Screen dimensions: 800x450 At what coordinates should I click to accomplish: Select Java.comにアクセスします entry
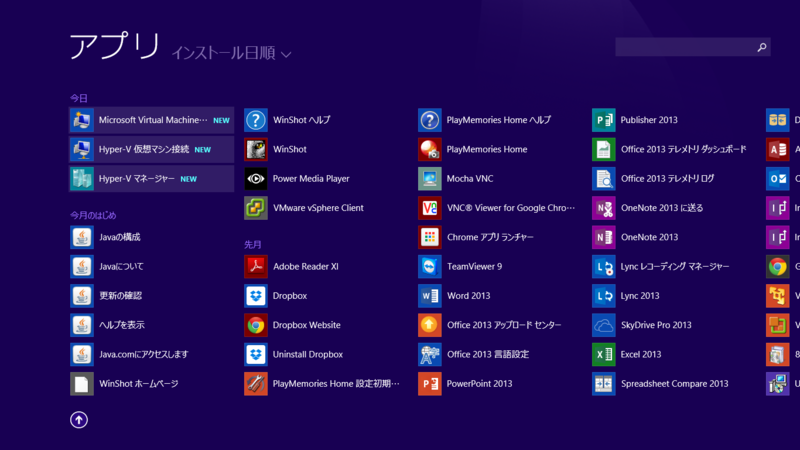pyautogui.click(x=143, y=355)
